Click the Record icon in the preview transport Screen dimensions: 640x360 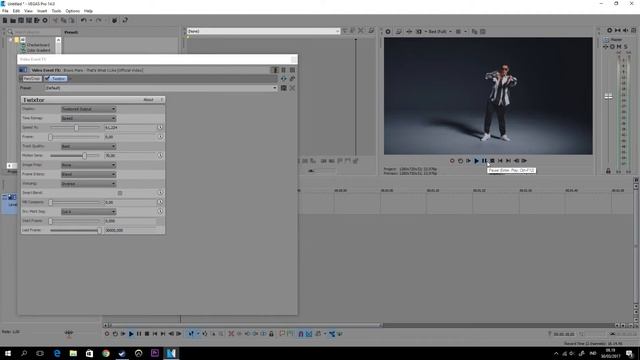pos(452,161)
